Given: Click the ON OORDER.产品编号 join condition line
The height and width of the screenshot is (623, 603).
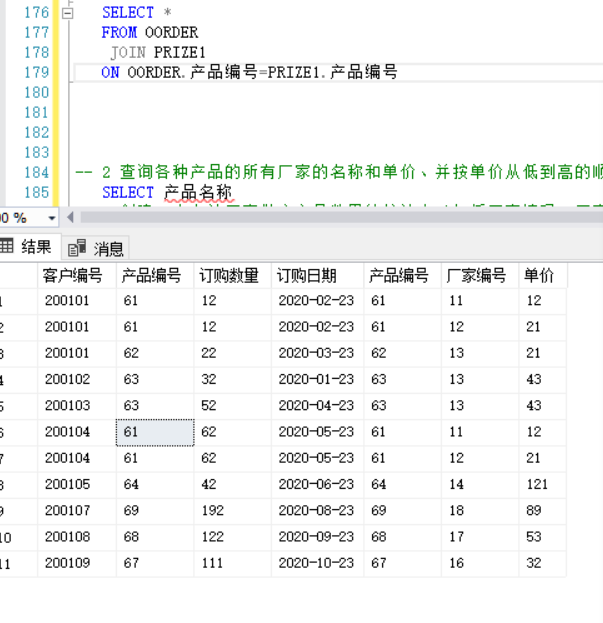Looking at the screenshot, I should 249,72.
